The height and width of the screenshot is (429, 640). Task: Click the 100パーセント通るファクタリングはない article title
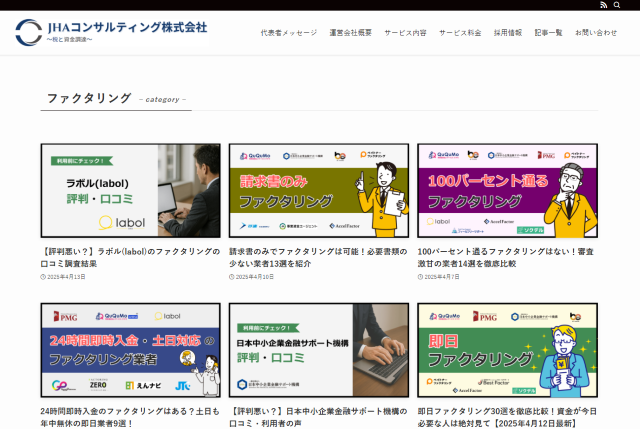[507, 257]
